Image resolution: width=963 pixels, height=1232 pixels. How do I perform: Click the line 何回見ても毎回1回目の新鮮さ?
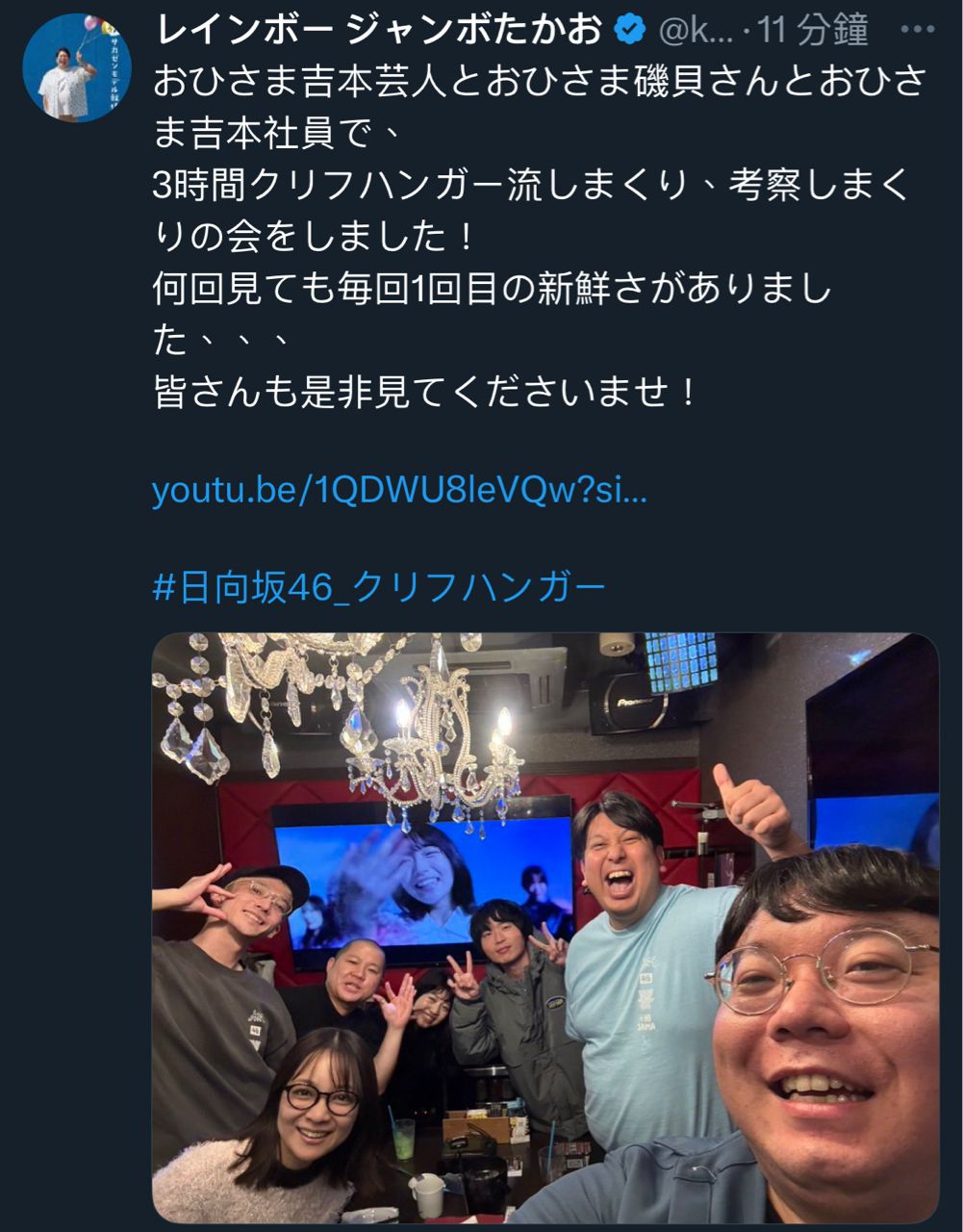click(x=492, y=289)
